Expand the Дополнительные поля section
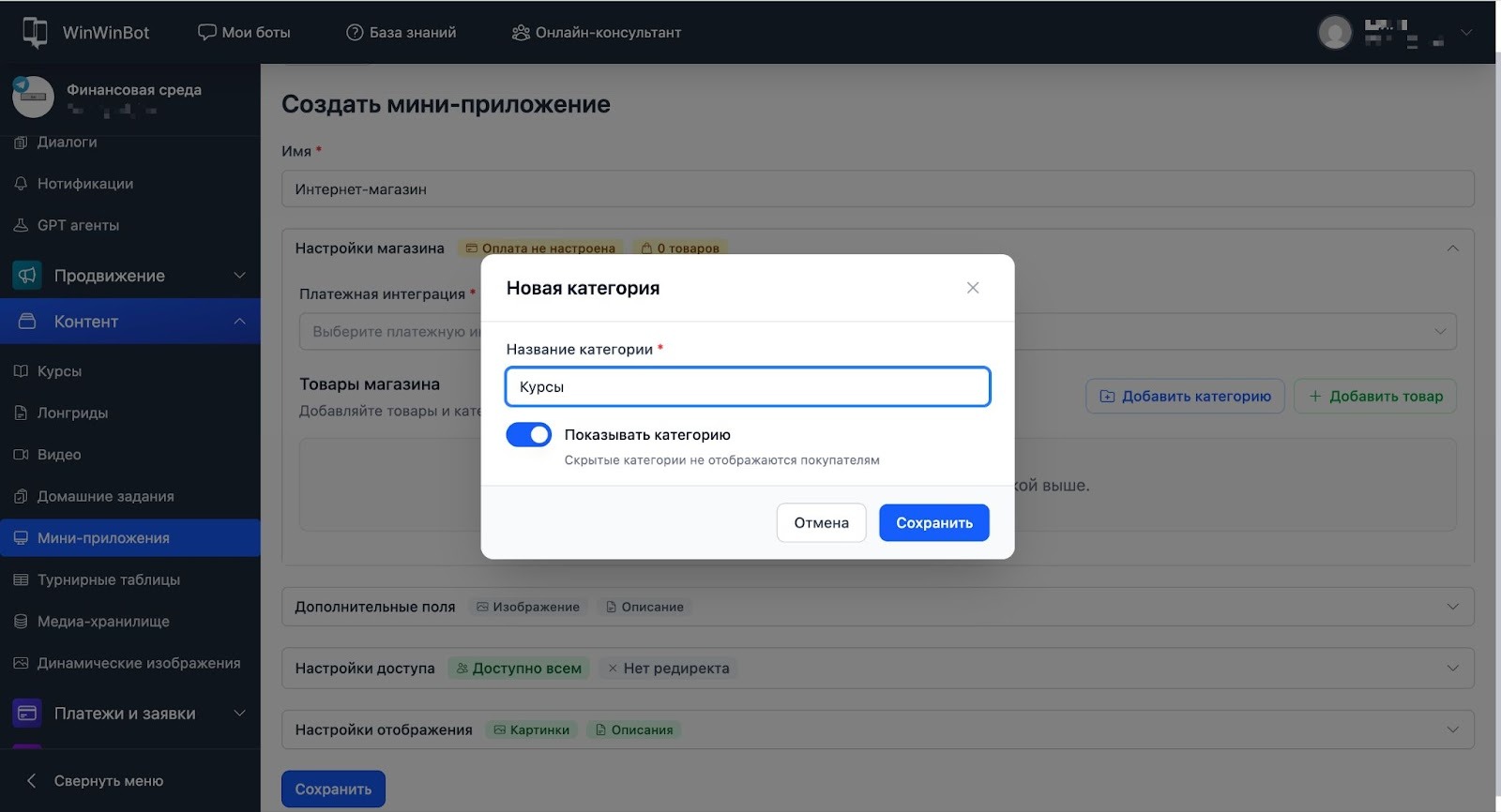The image size is (1501, 812). coord(1452,607)
